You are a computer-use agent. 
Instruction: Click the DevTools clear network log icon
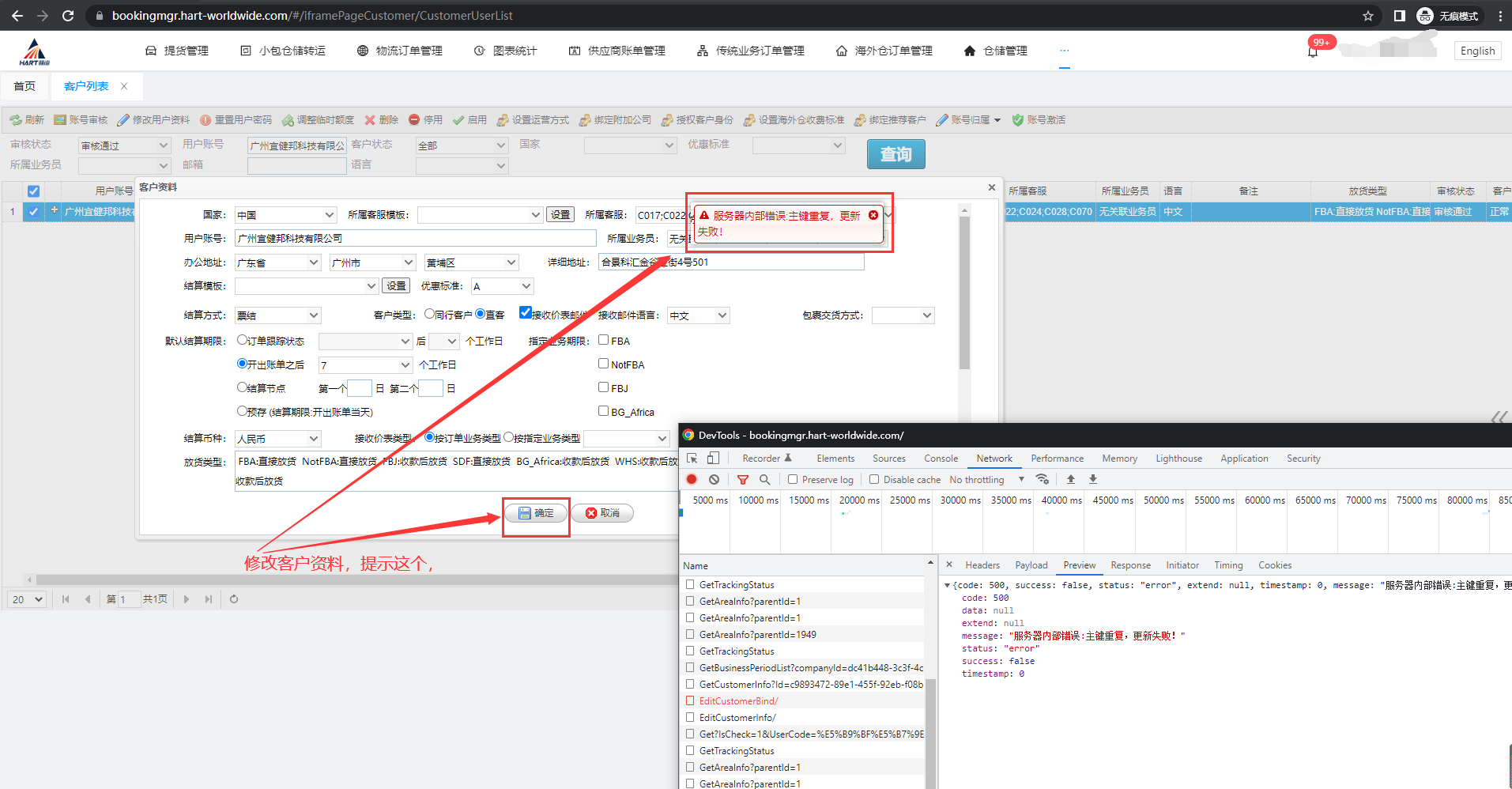click(714, 479)
